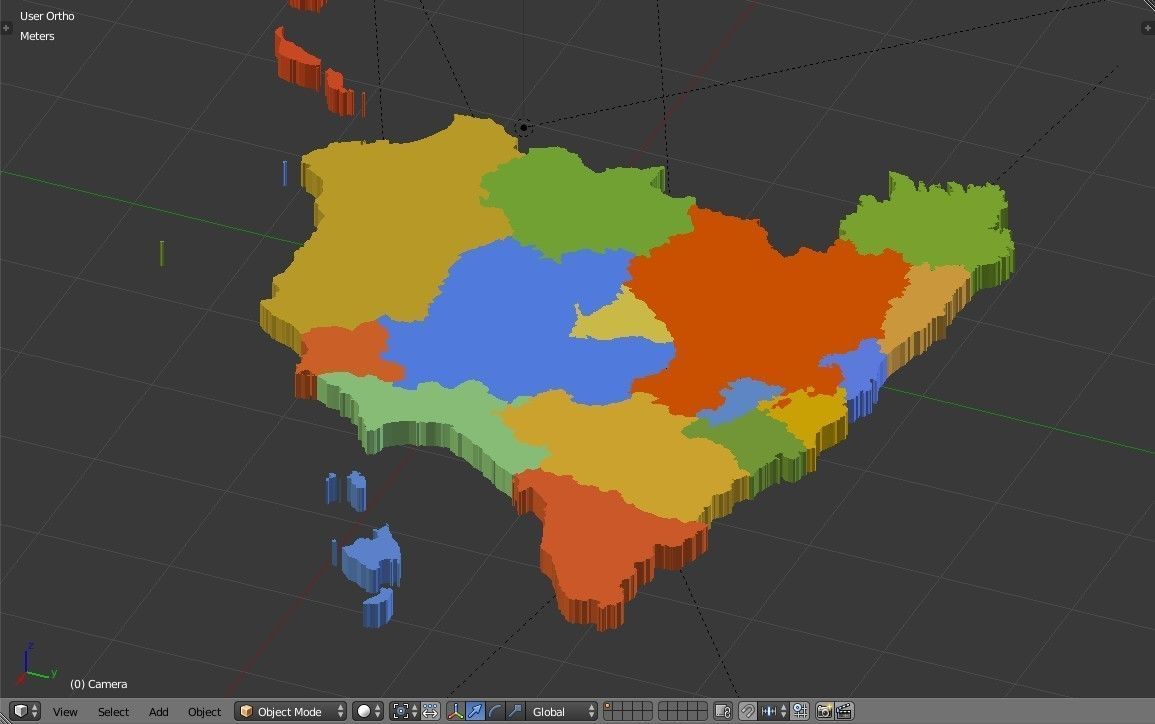Click the '(0) Camera' object label
This screenshot has height=724, width=1155.
coord(99,684)
